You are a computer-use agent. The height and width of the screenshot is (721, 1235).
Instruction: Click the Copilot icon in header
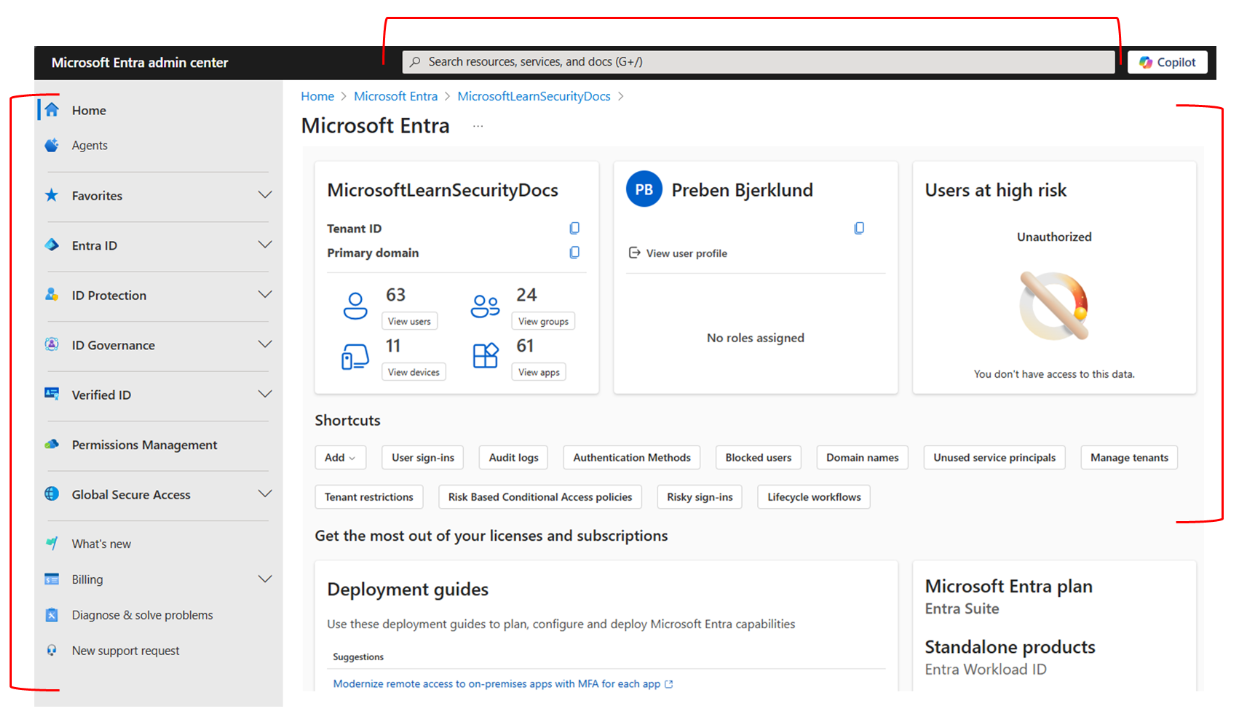coord(1146,62)
